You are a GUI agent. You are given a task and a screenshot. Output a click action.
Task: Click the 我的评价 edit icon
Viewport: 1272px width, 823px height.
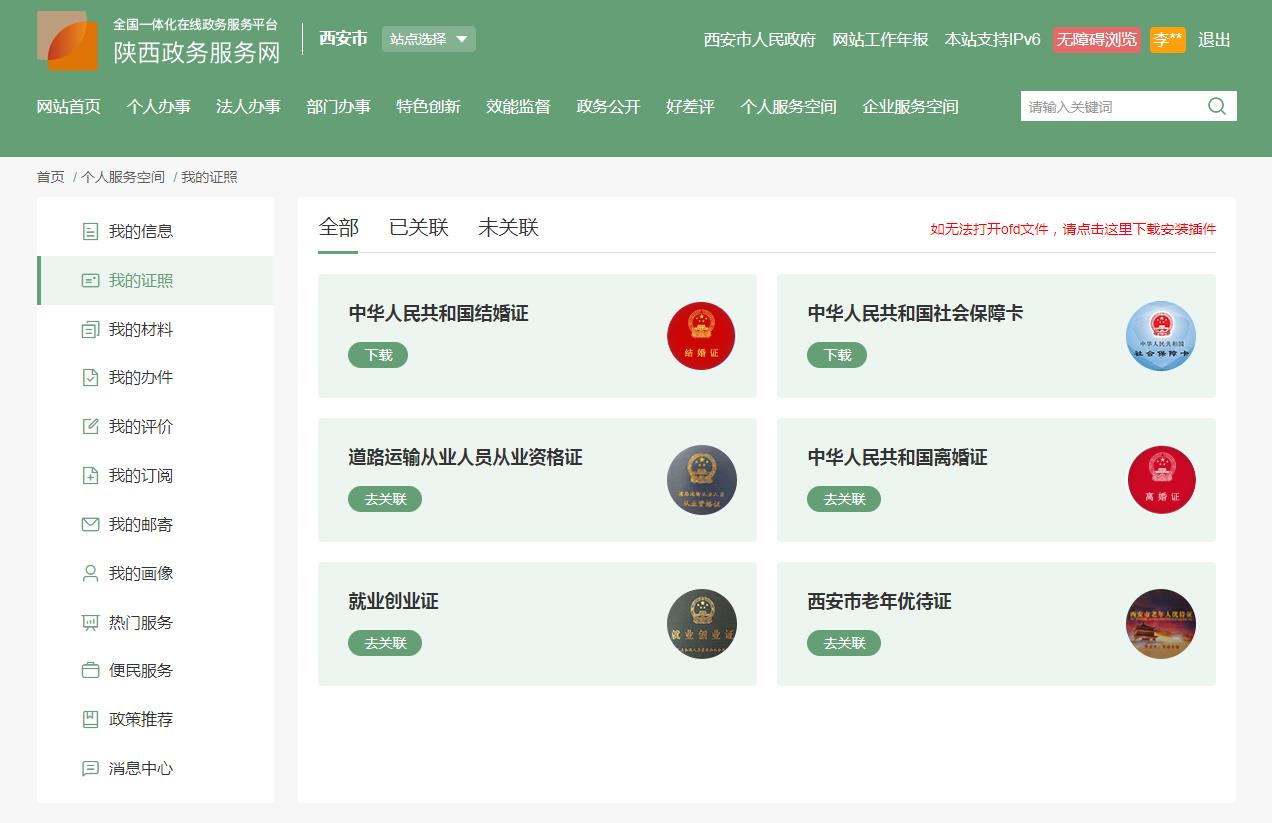[x=90, y=427]
